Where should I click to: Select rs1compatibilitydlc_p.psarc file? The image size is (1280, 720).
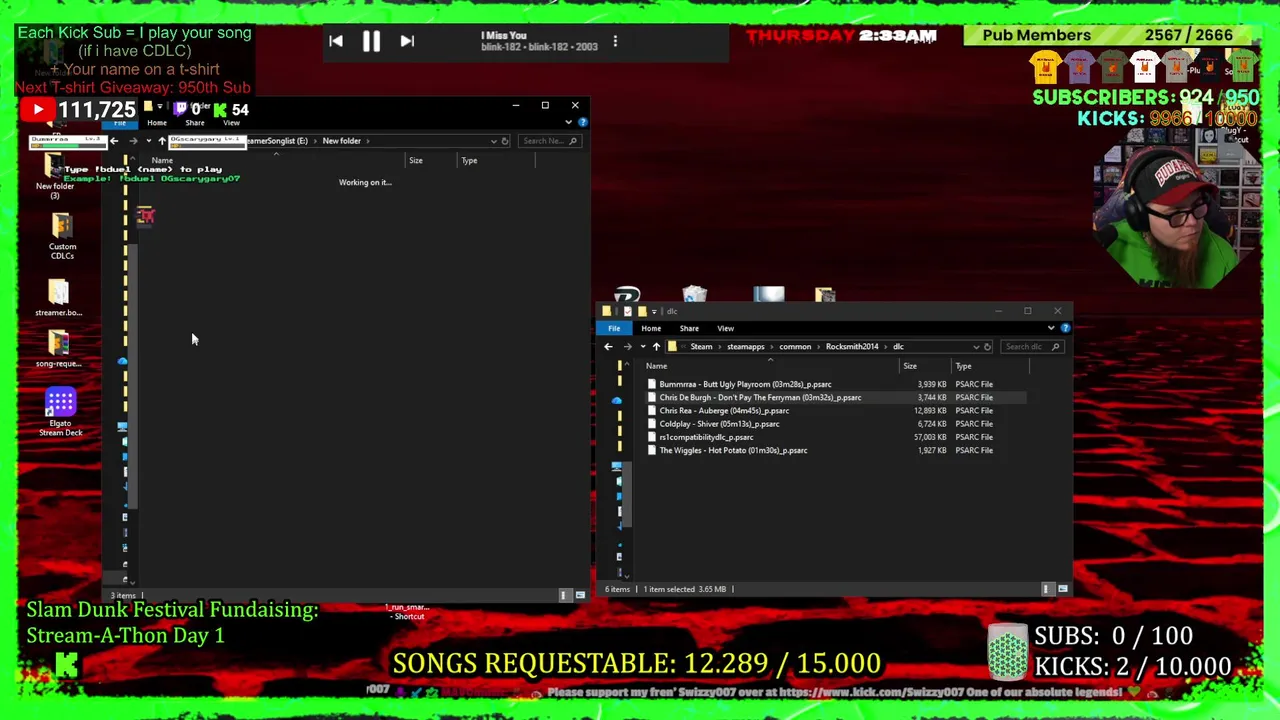[x=706, y=437]
